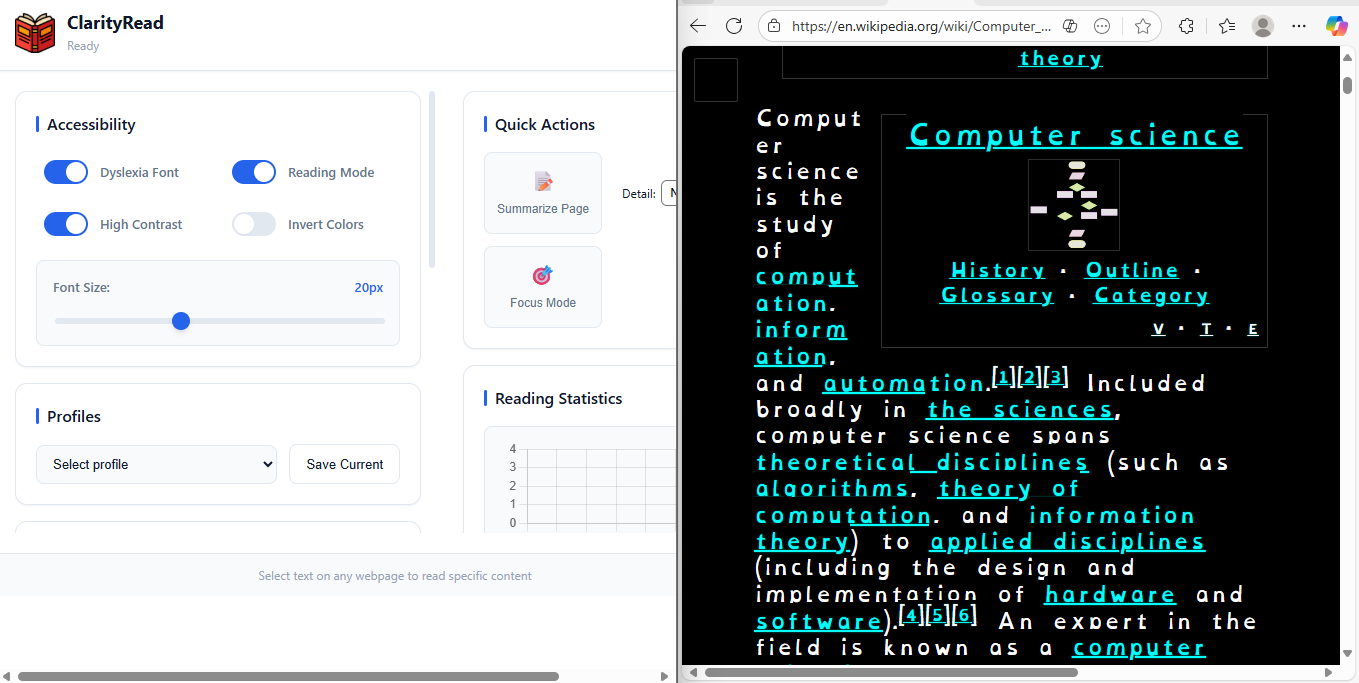Viewport: 1359px width, 683px height.
Task: Enable Invert Colors
Action: 254,224
